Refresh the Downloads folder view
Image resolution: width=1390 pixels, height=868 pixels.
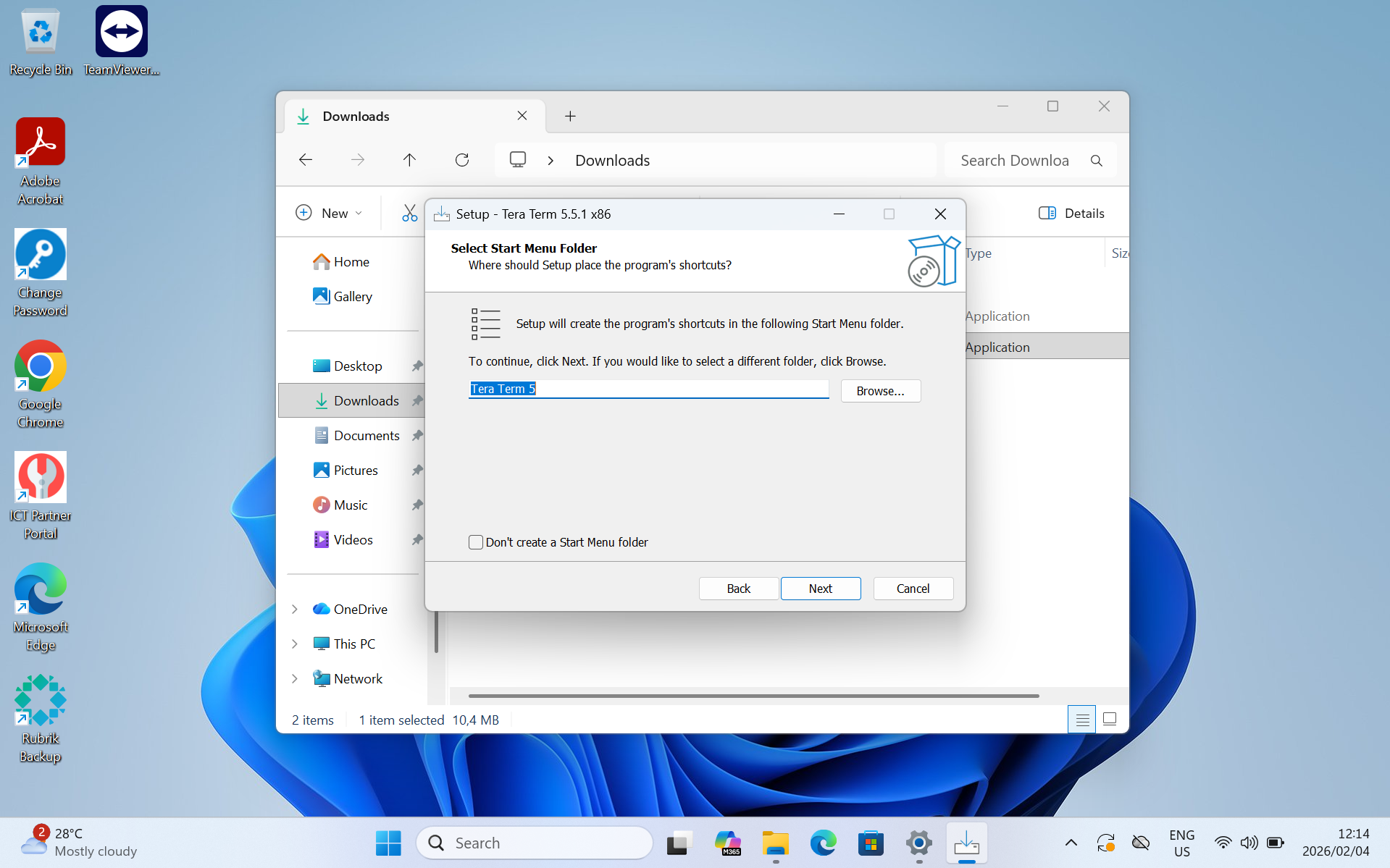point(462,160)
